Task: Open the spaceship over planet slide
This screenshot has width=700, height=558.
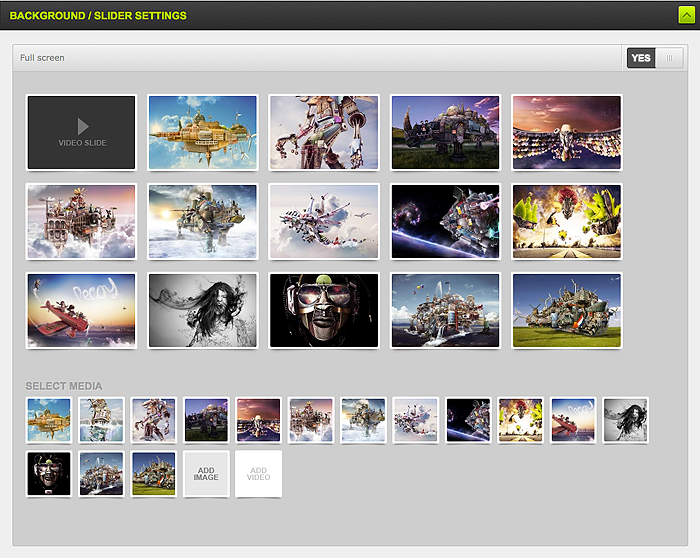Action: (445, 222)
